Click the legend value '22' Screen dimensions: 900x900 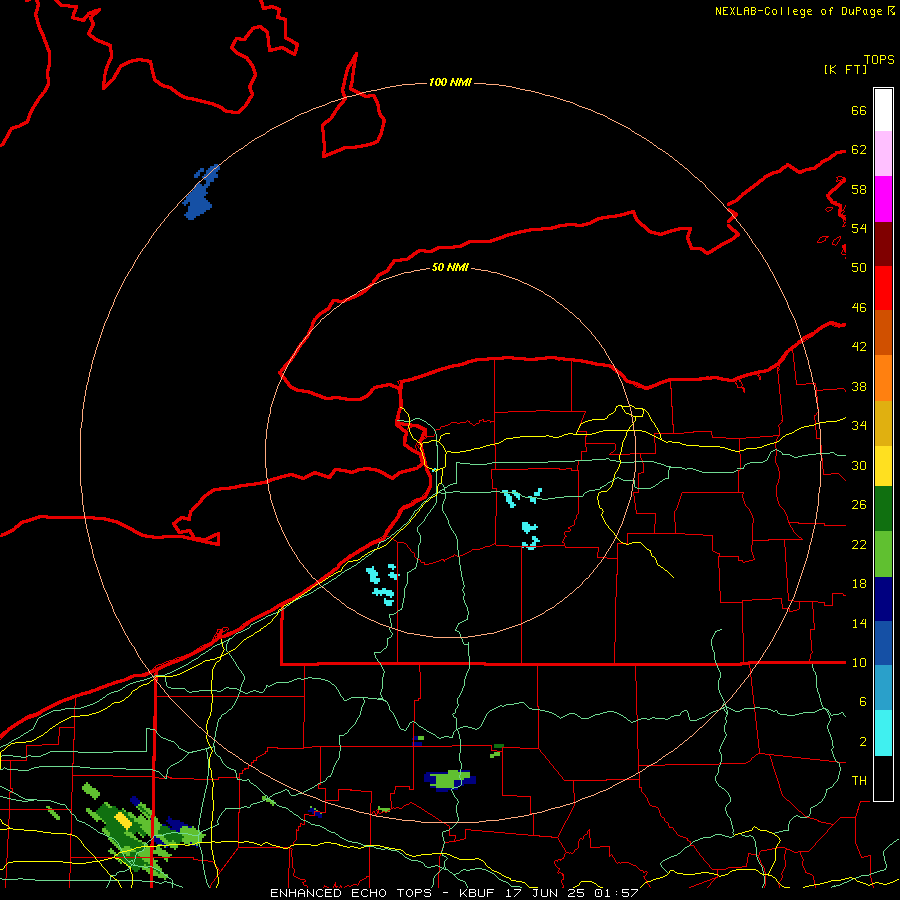point(859,544)
